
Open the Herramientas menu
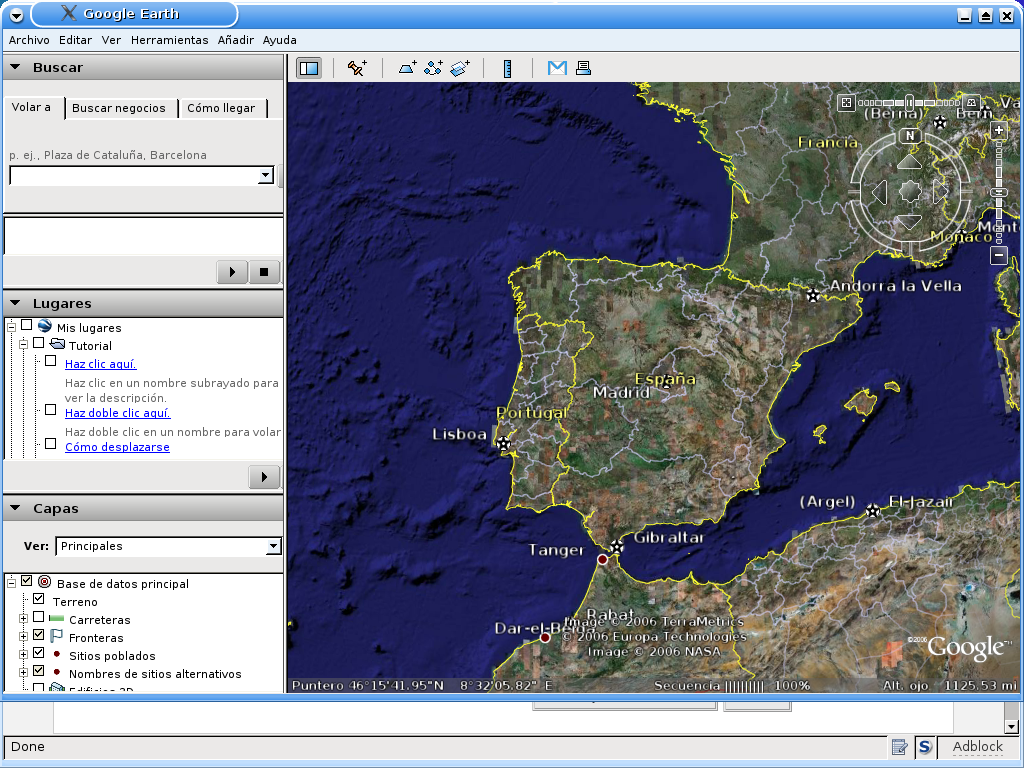point(169,40)
